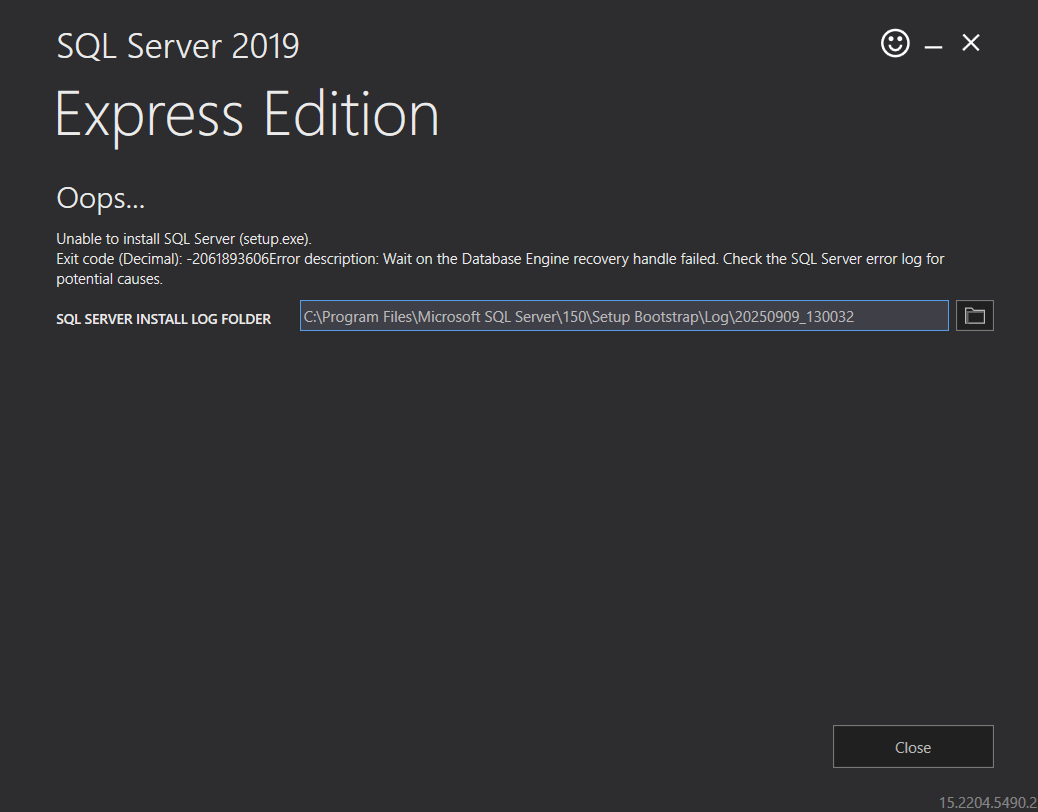Click the SQL SERVER INSTALL LOG FOLDER label
This screenshot has width=1038, height=812.
point(163,318)
